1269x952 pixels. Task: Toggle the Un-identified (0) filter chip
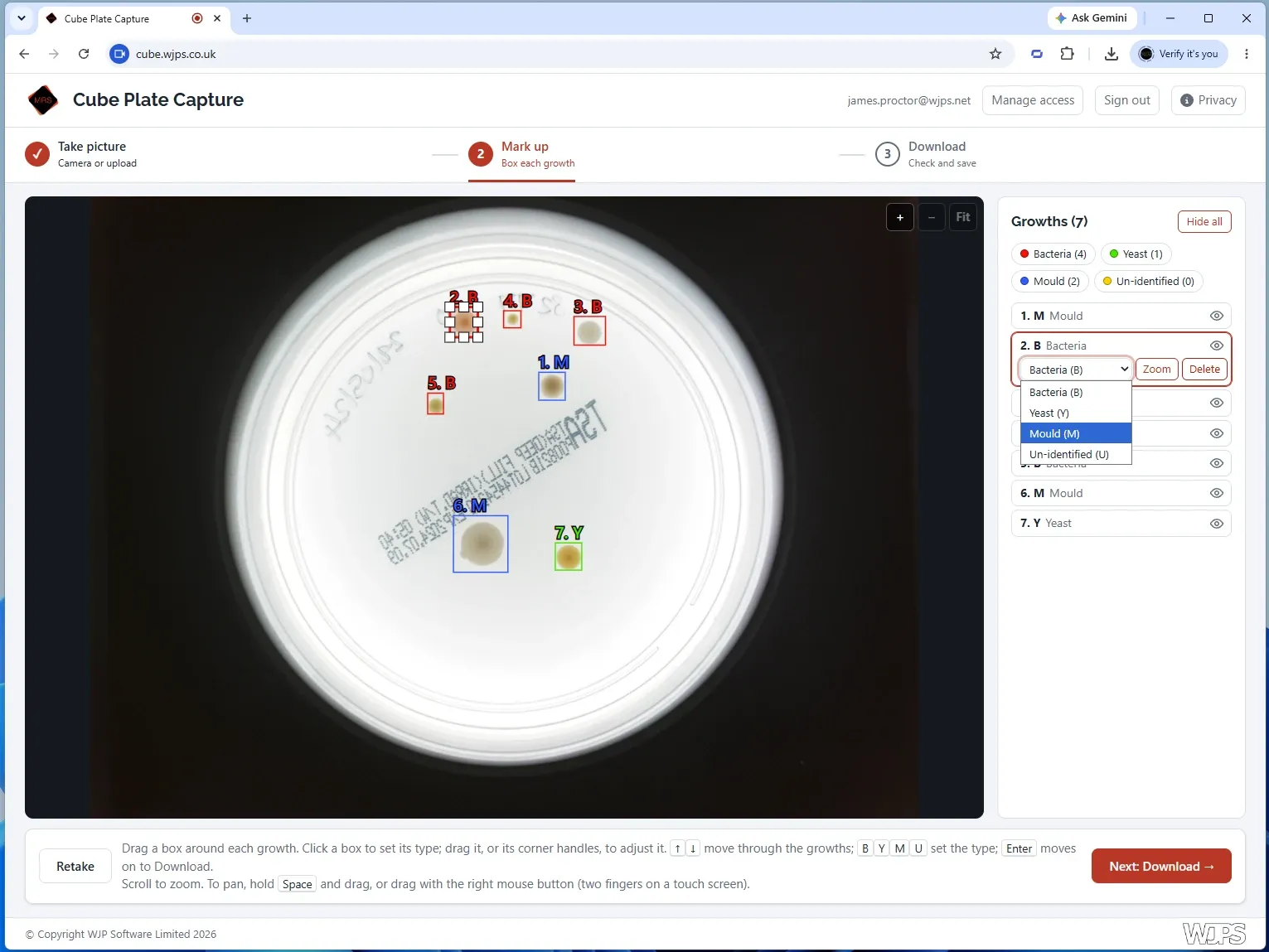point(1149,282)
